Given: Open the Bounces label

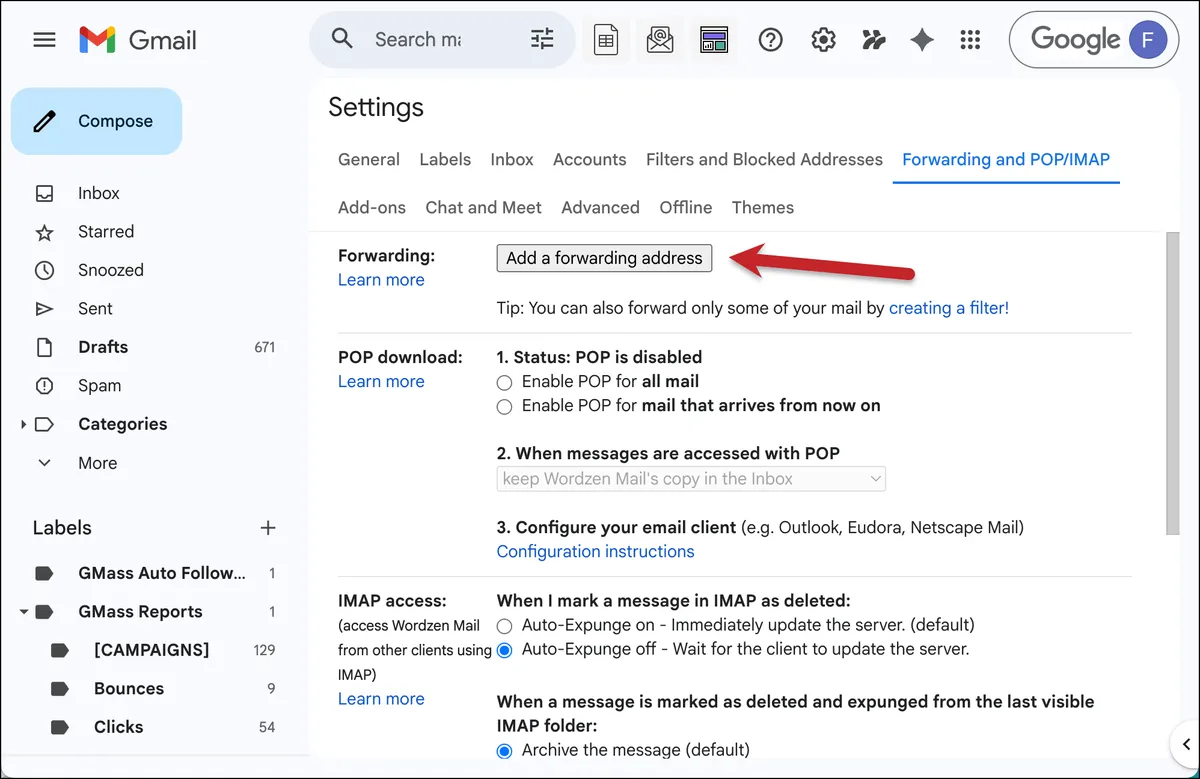Looking at the screenshot, I should click(x=129, y=688).
